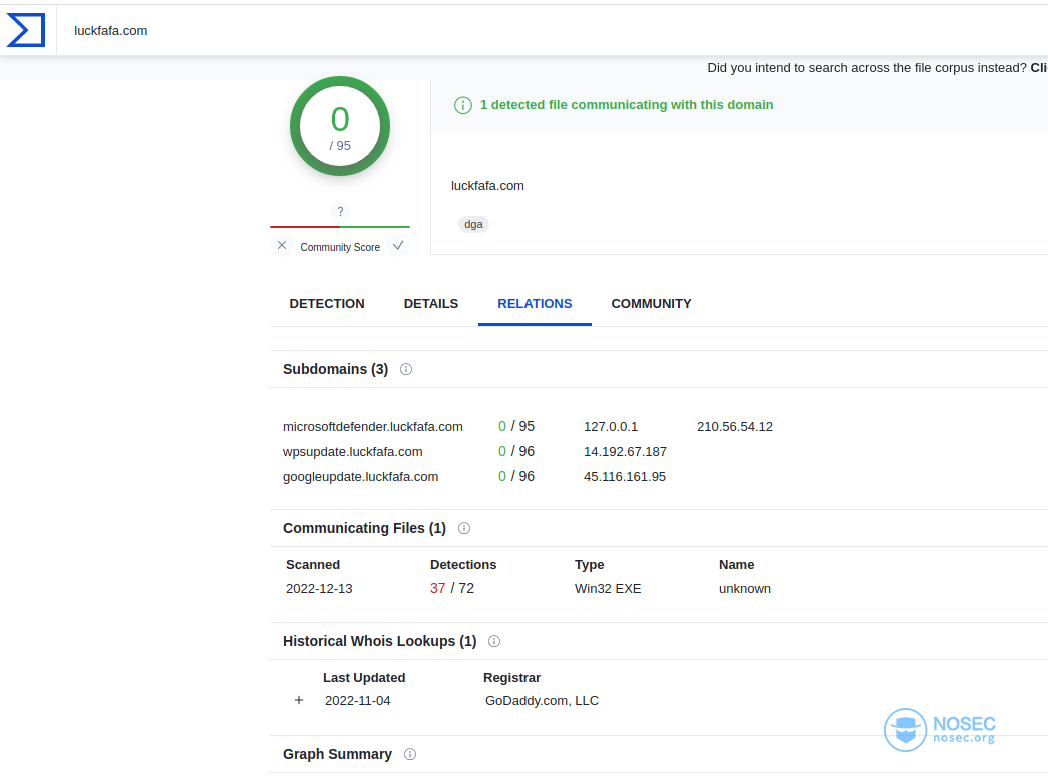This screenshot has width=1048, height=776.
Task: Vote harmless with the checkmark icon
Action: pos(398,245)
